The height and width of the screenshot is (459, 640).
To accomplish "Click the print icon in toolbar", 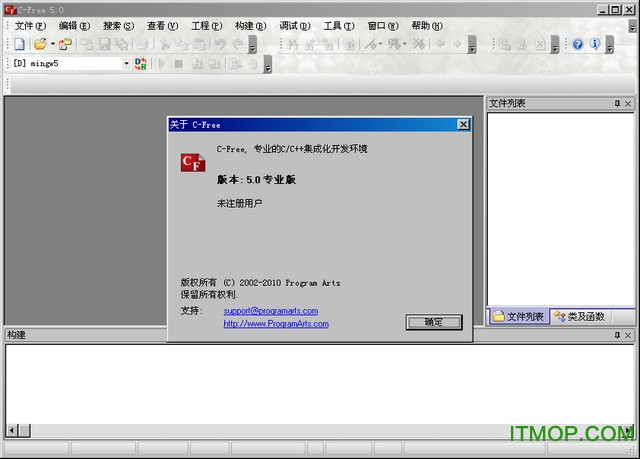I will (x=142, y=44).
